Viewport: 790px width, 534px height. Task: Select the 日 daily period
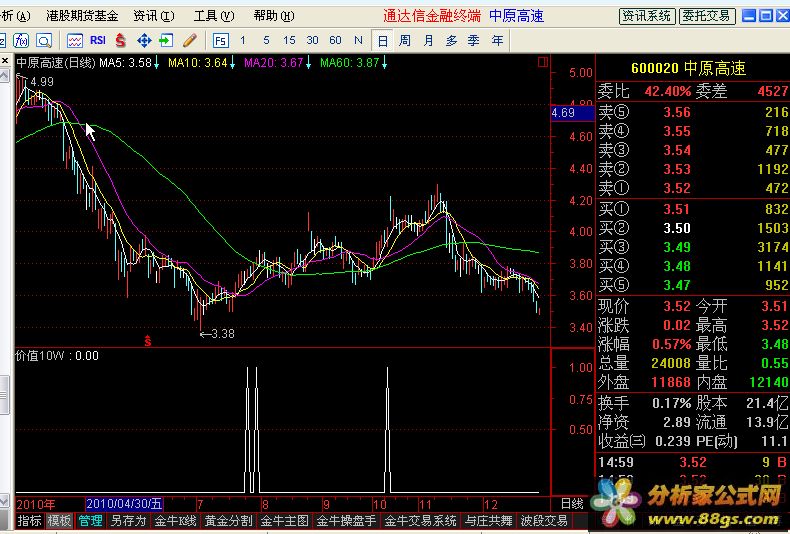click(382, 41)
